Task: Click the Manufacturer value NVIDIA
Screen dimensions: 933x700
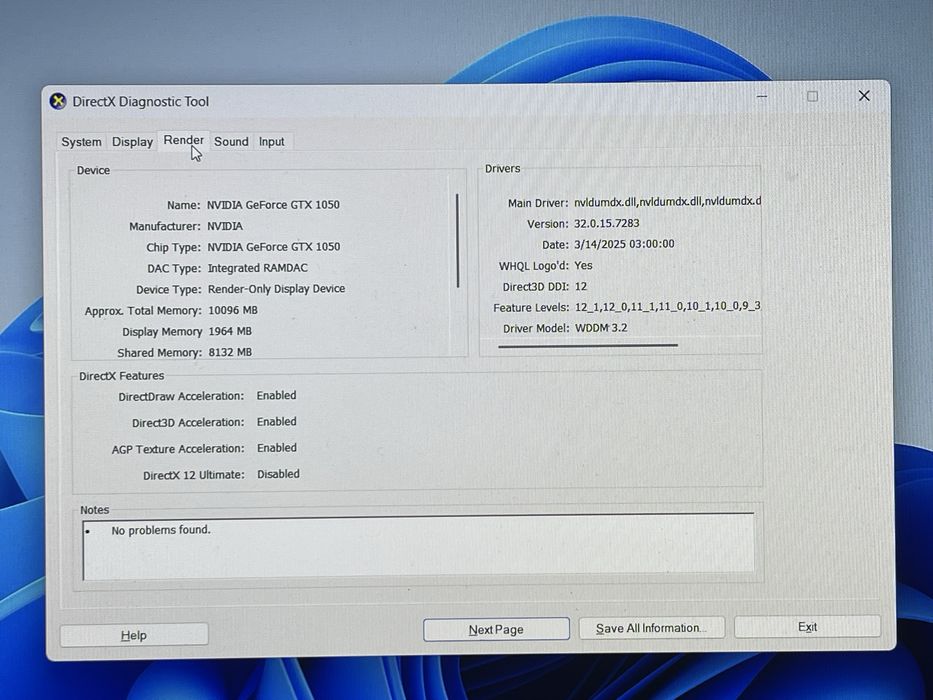Action: tap(225, 226)
